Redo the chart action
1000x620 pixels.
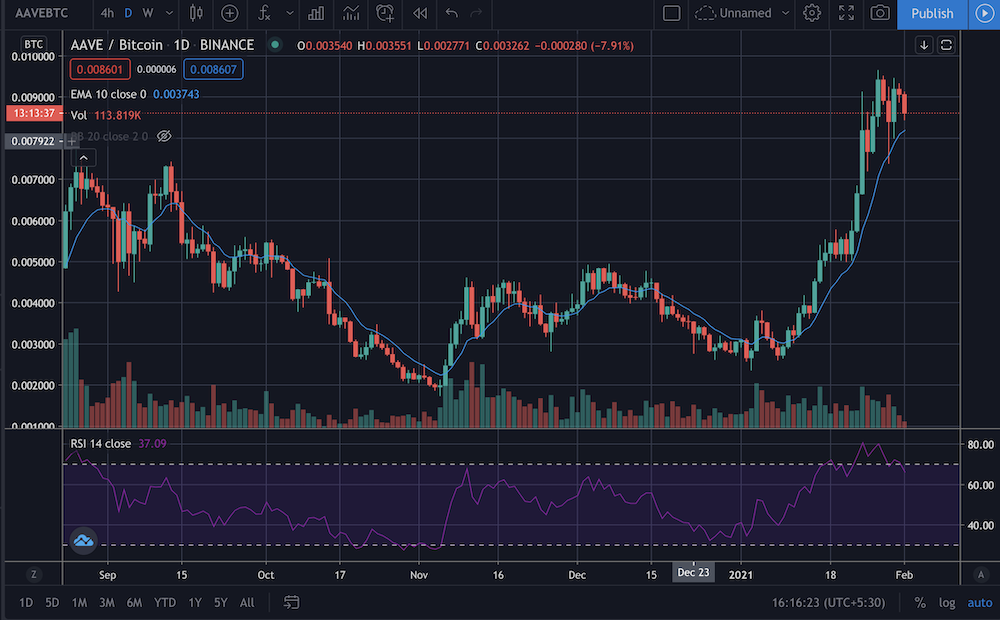click(x=476, y=13)
